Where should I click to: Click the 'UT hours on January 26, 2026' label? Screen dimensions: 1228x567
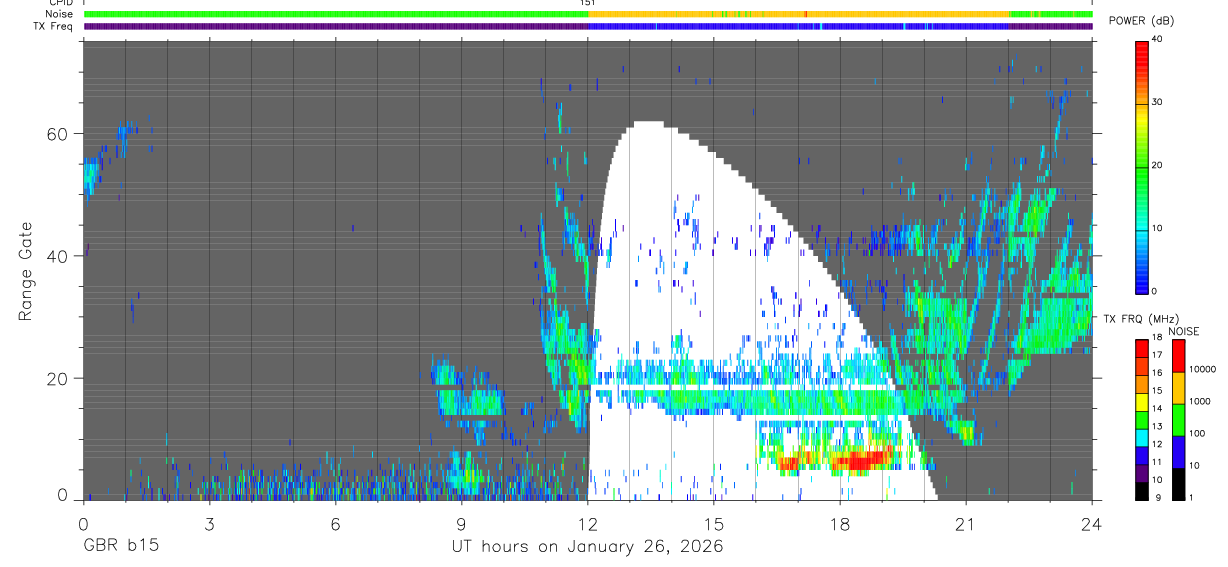(x=586, y=546)
